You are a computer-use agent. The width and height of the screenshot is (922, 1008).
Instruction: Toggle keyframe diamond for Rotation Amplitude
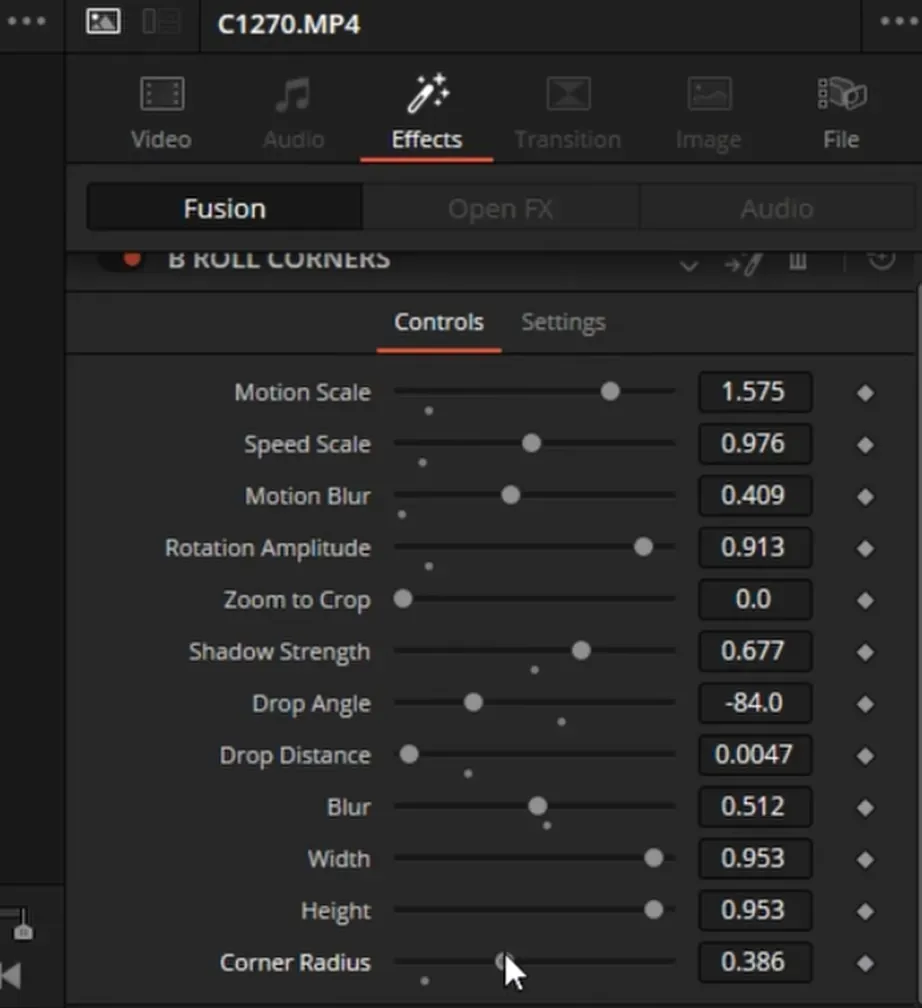pyautogui.click(x=865, y=548)
